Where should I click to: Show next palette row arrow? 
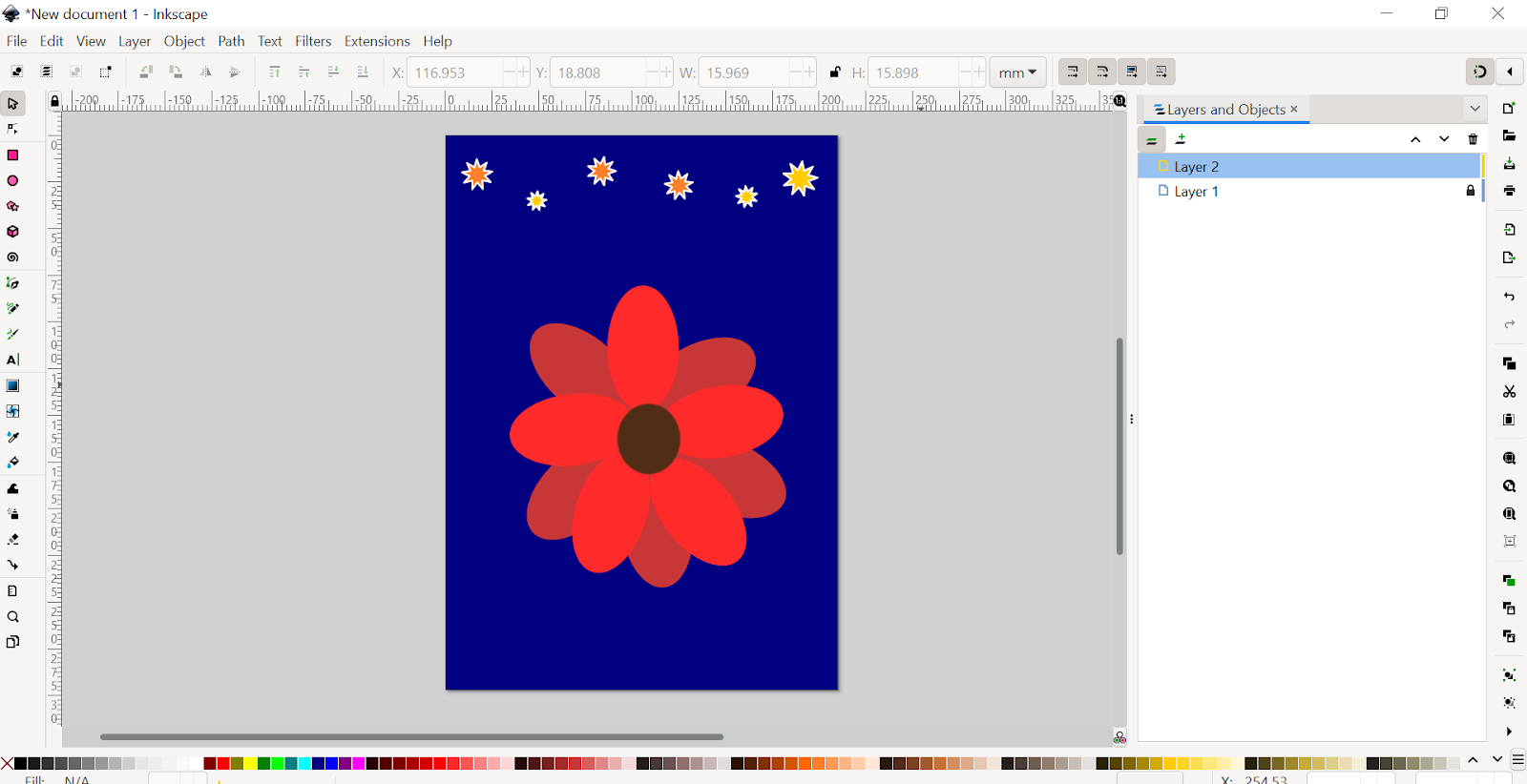[1496, 760]
